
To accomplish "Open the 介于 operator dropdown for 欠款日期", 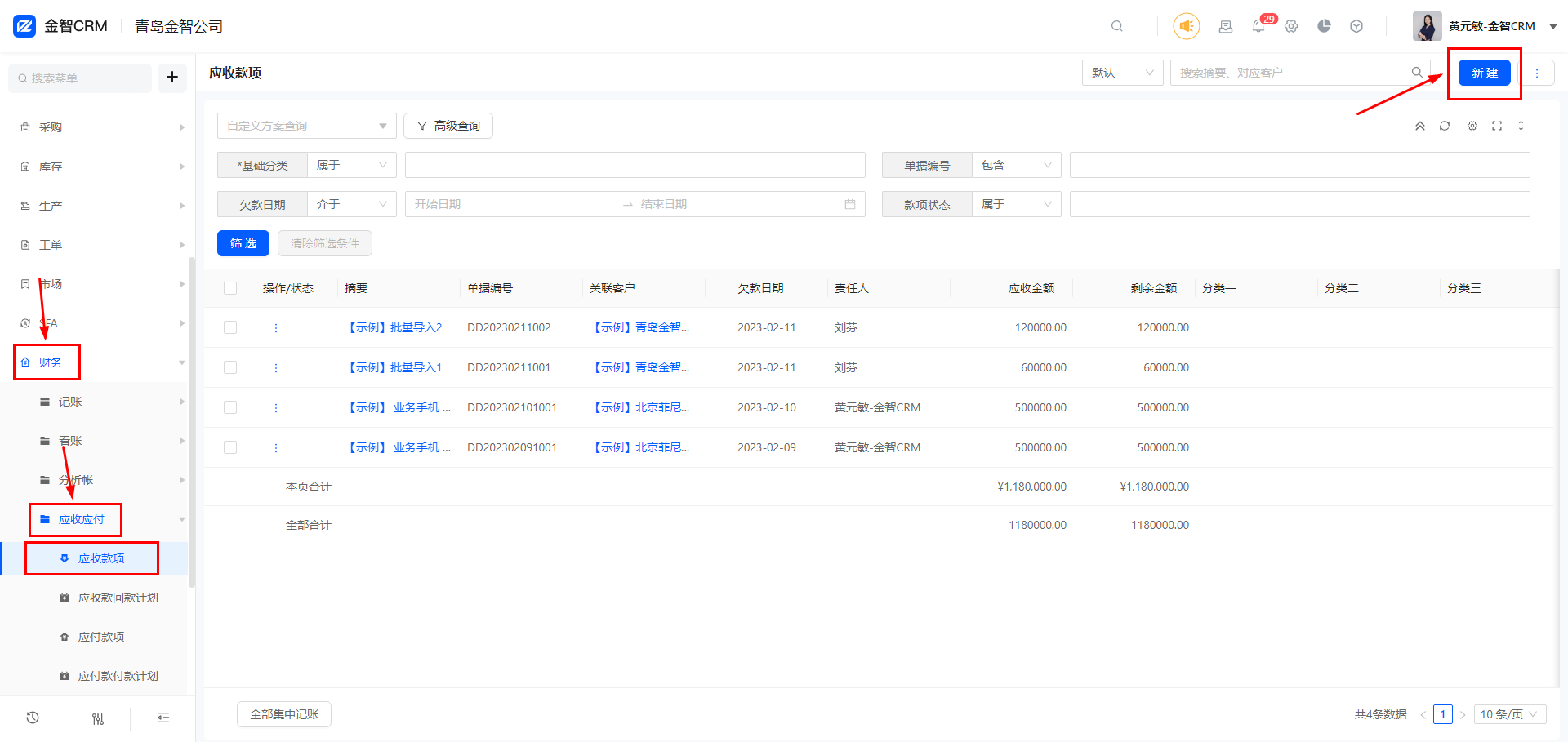I will pos(352,204).
